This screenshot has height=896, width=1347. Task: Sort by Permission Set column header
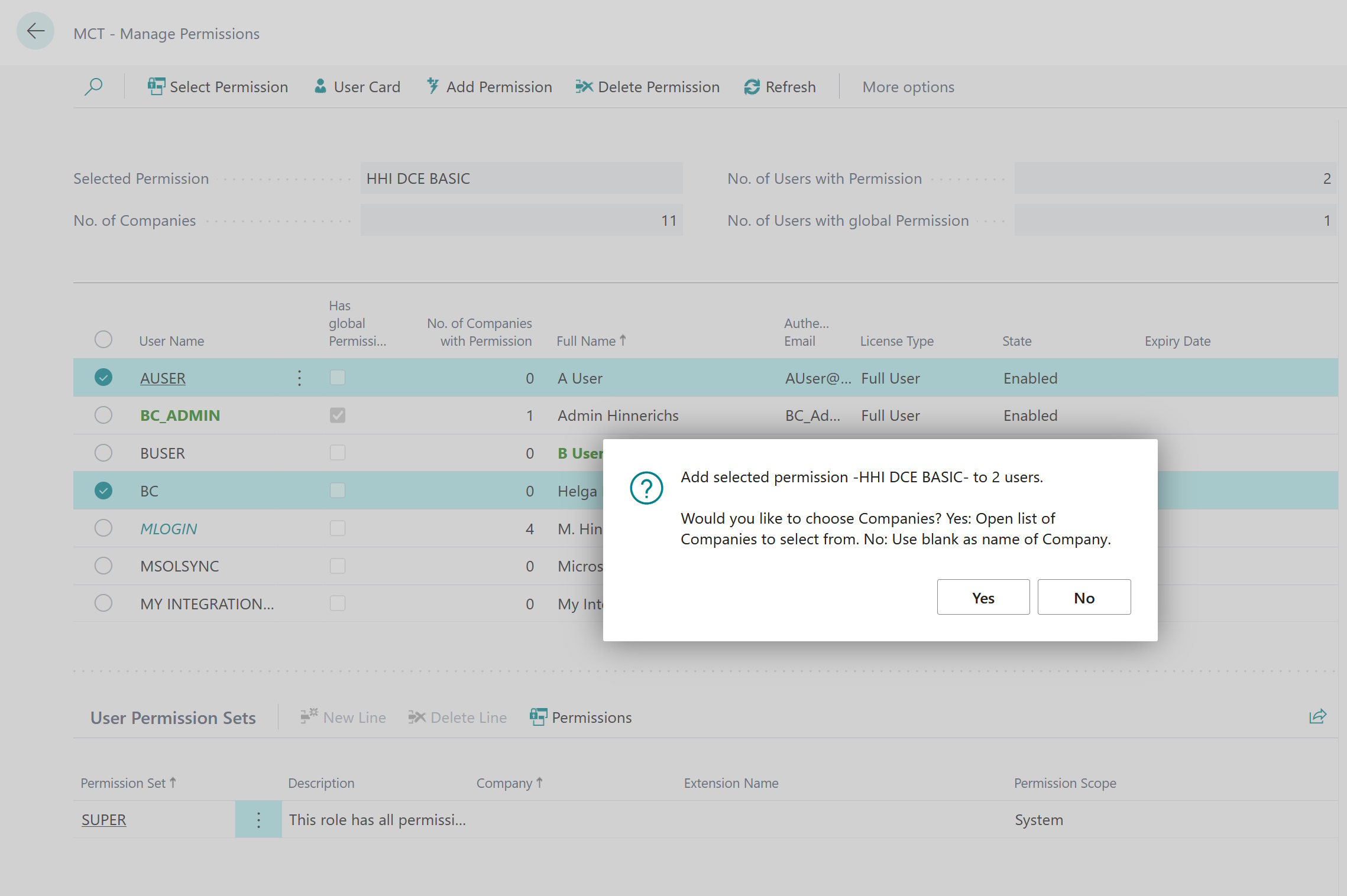pos(128,783)
